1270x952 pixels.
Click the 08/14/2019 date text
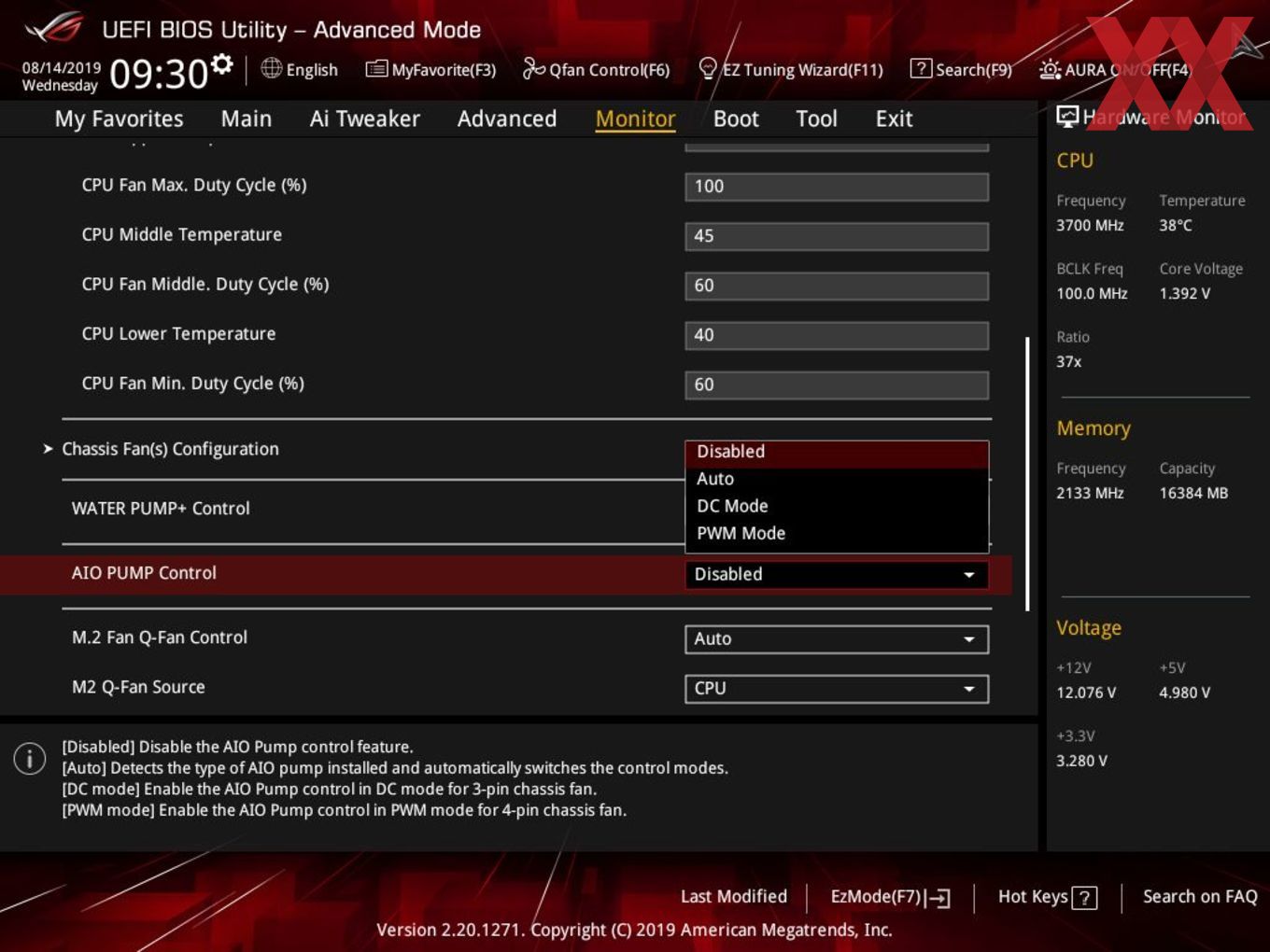(62, 68)
